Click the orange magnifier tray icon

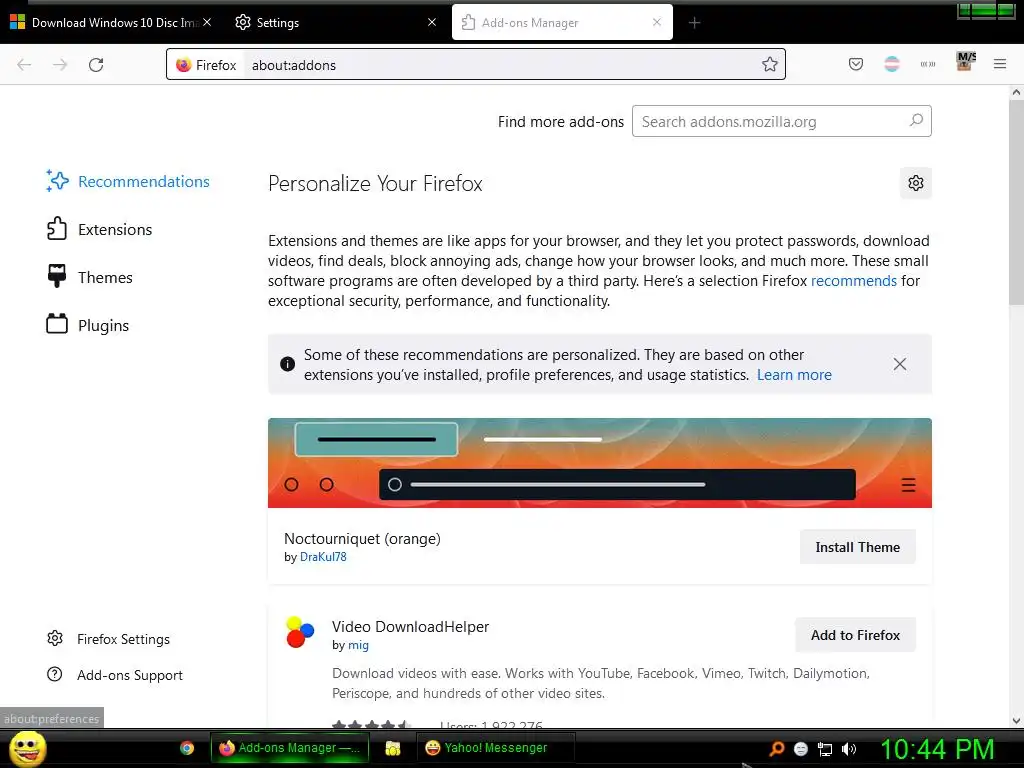click(777, 748)
